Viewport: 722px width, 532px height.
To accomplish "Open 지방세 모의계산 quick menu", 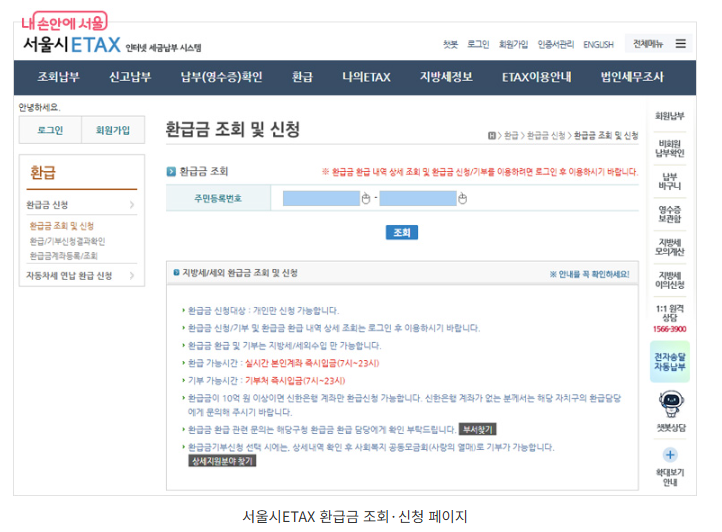I will tap(670, 247).
